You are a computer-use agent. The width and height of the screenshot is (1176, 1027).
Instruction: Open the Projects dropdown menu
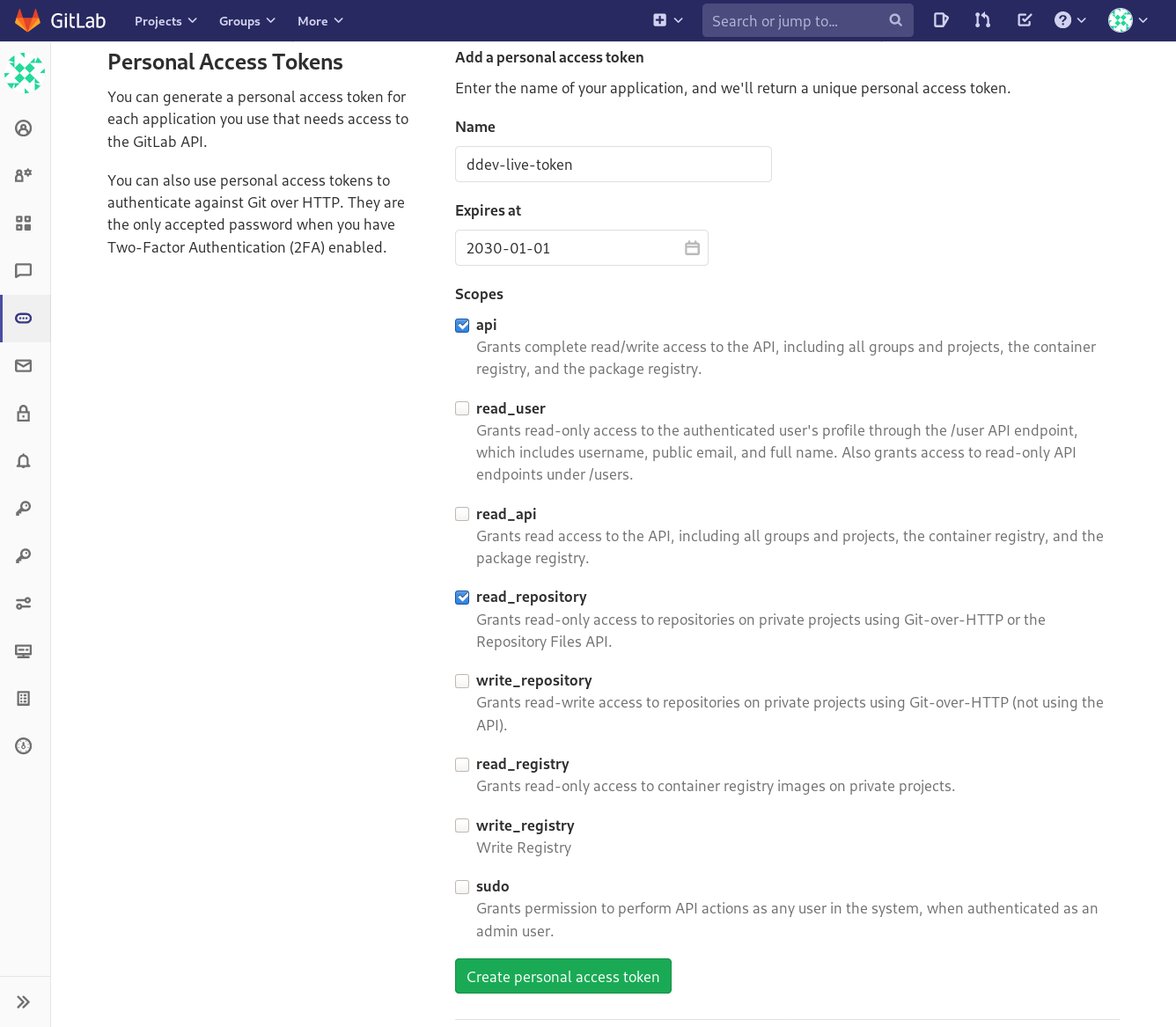pos(165,21)
